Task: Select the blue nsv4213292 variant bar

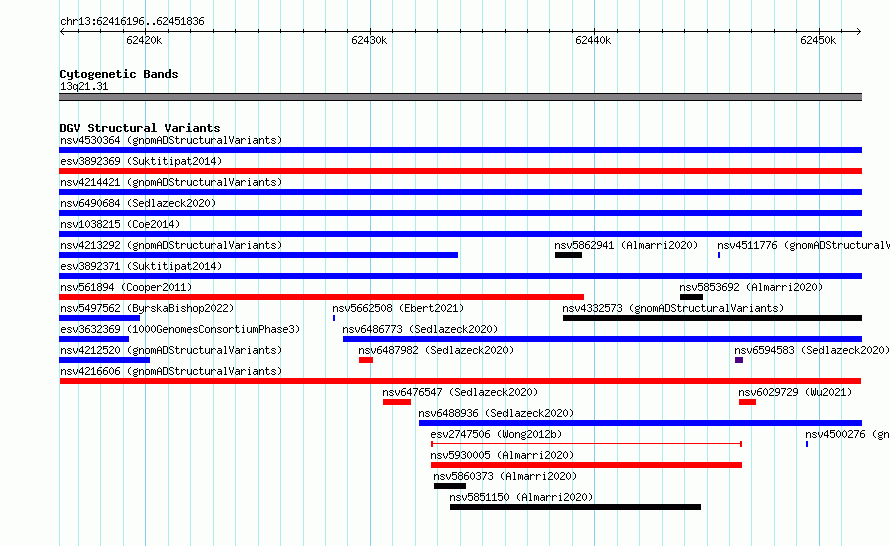Action: click(258, 255)
